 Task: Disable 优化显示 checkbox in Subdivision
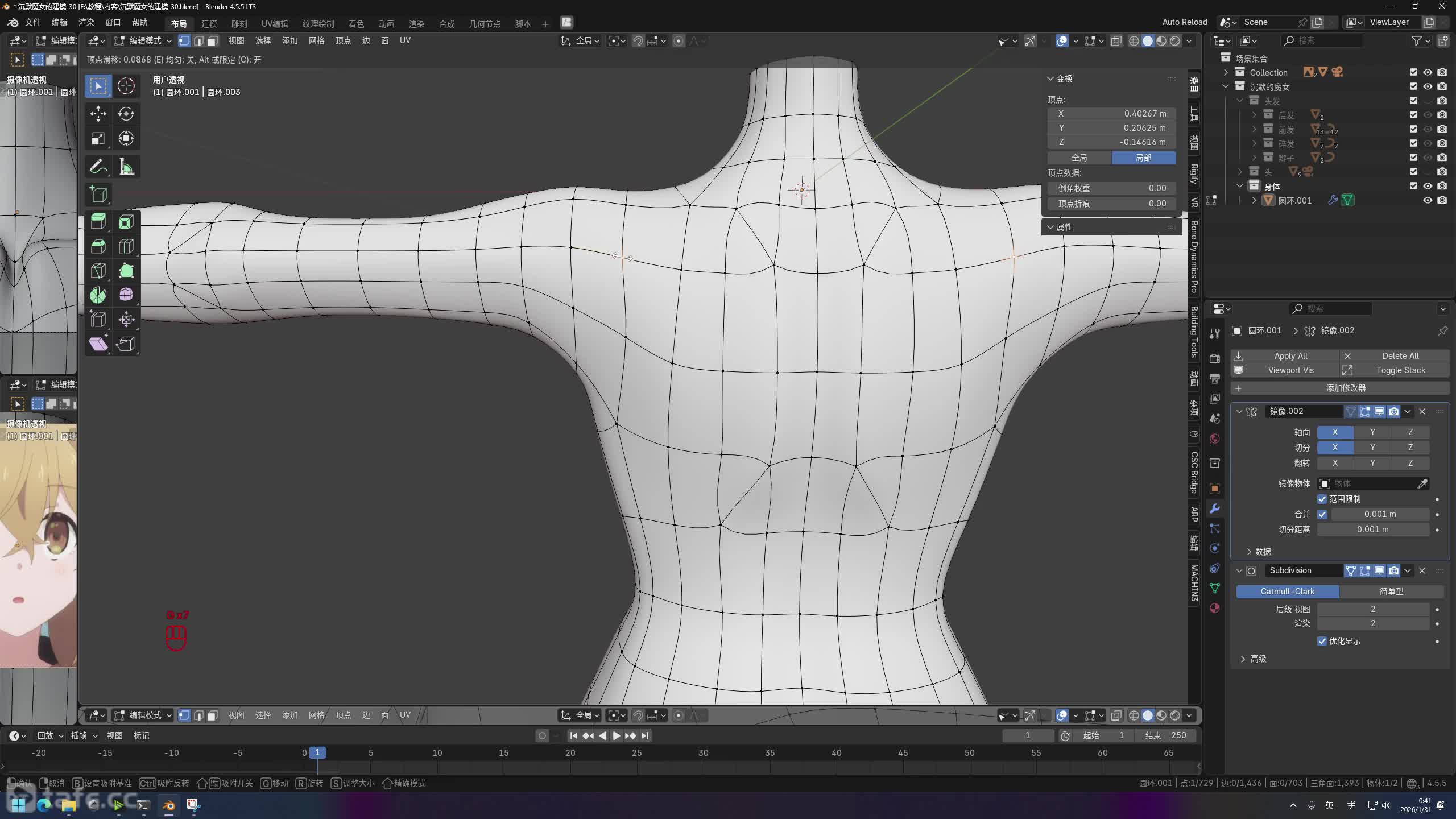click(1322, 641)
